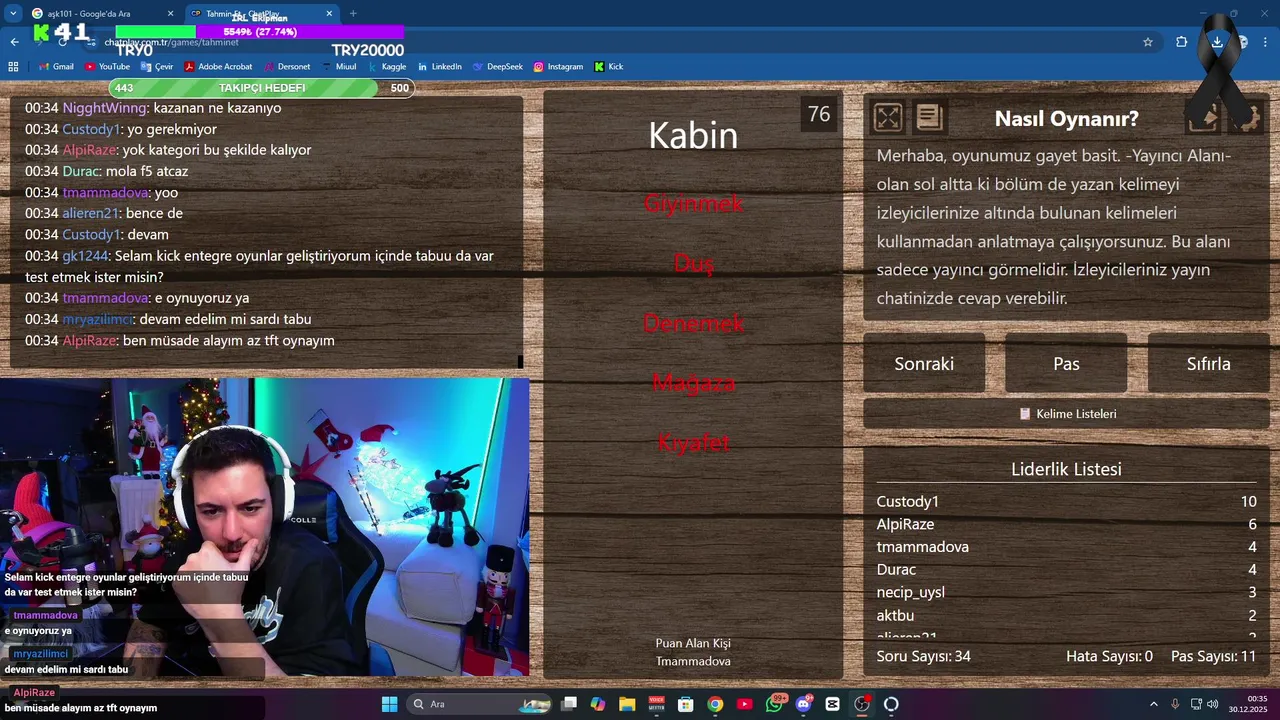Click the forbidden word Kıyafet

pos(693,443)
